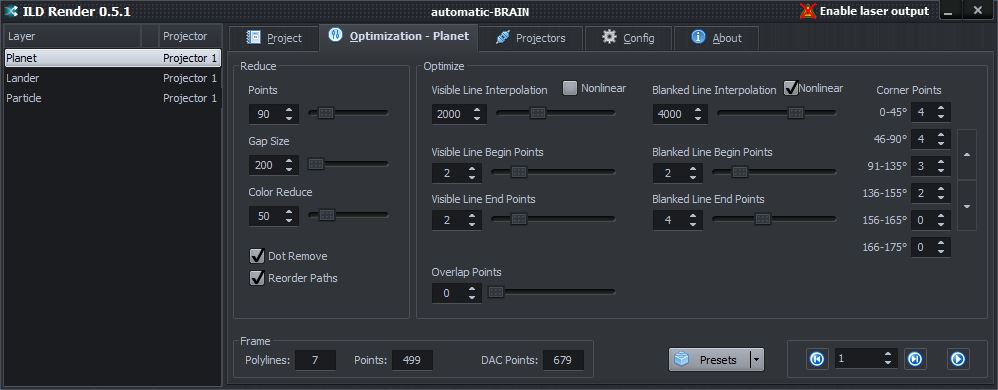The image size is (998, 390).
Task: Step to next frame icon
Action: [x=915, y=359]
